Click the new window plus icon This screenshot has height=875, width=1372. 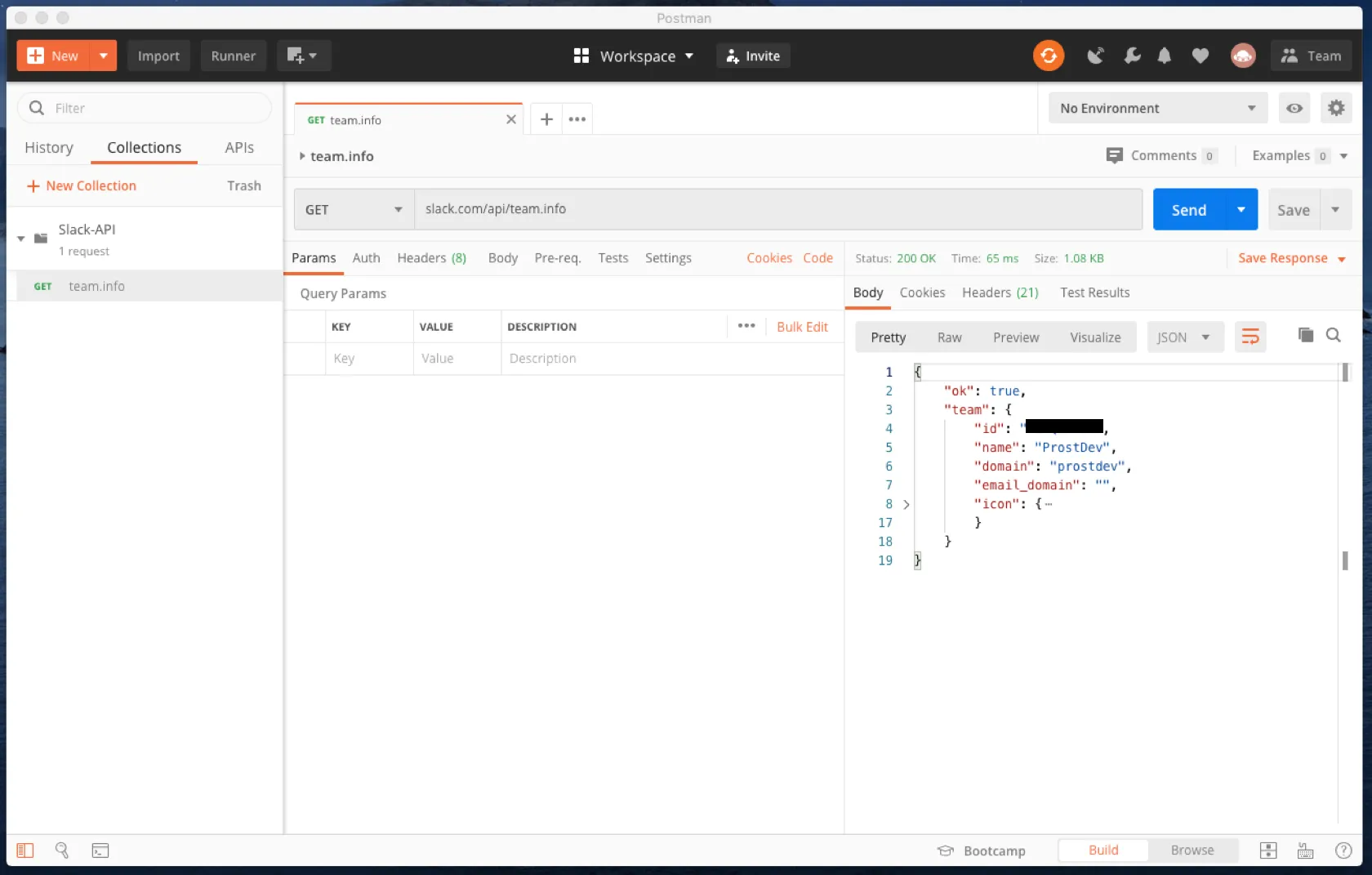(x=303, y=56)
